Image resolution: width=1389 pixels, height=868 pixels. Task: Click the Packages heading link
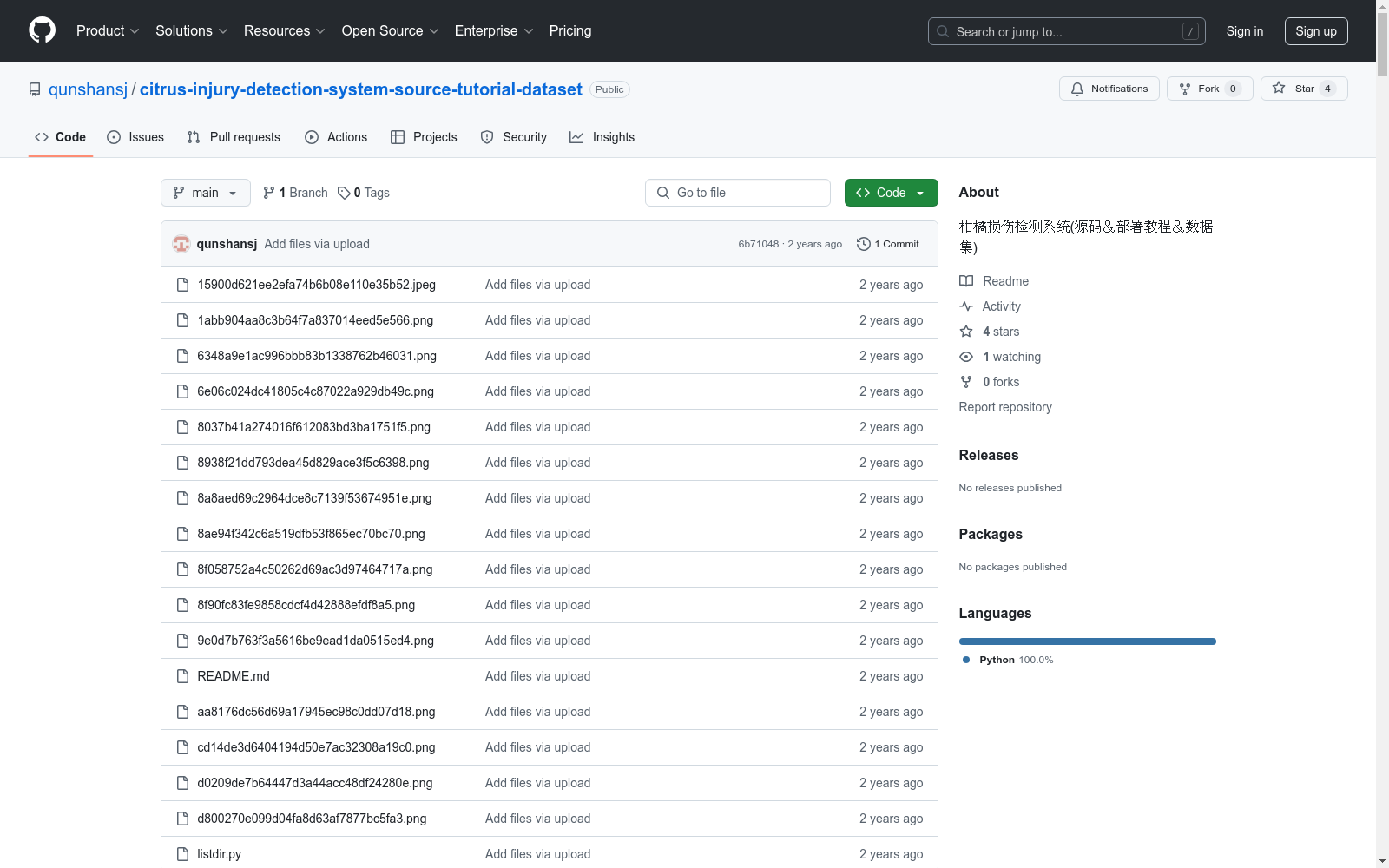(x=991, y=534)
